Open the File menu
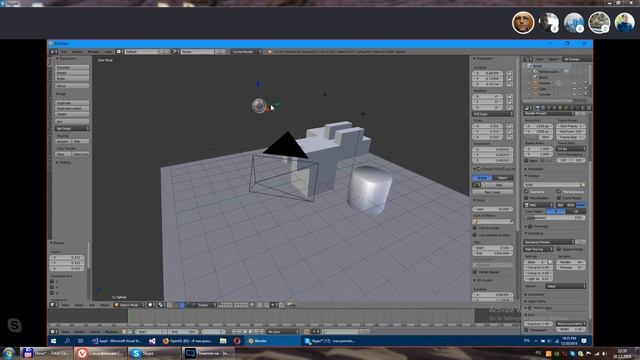This screenshot has height=360, width=640. click(x=64, y=52)
